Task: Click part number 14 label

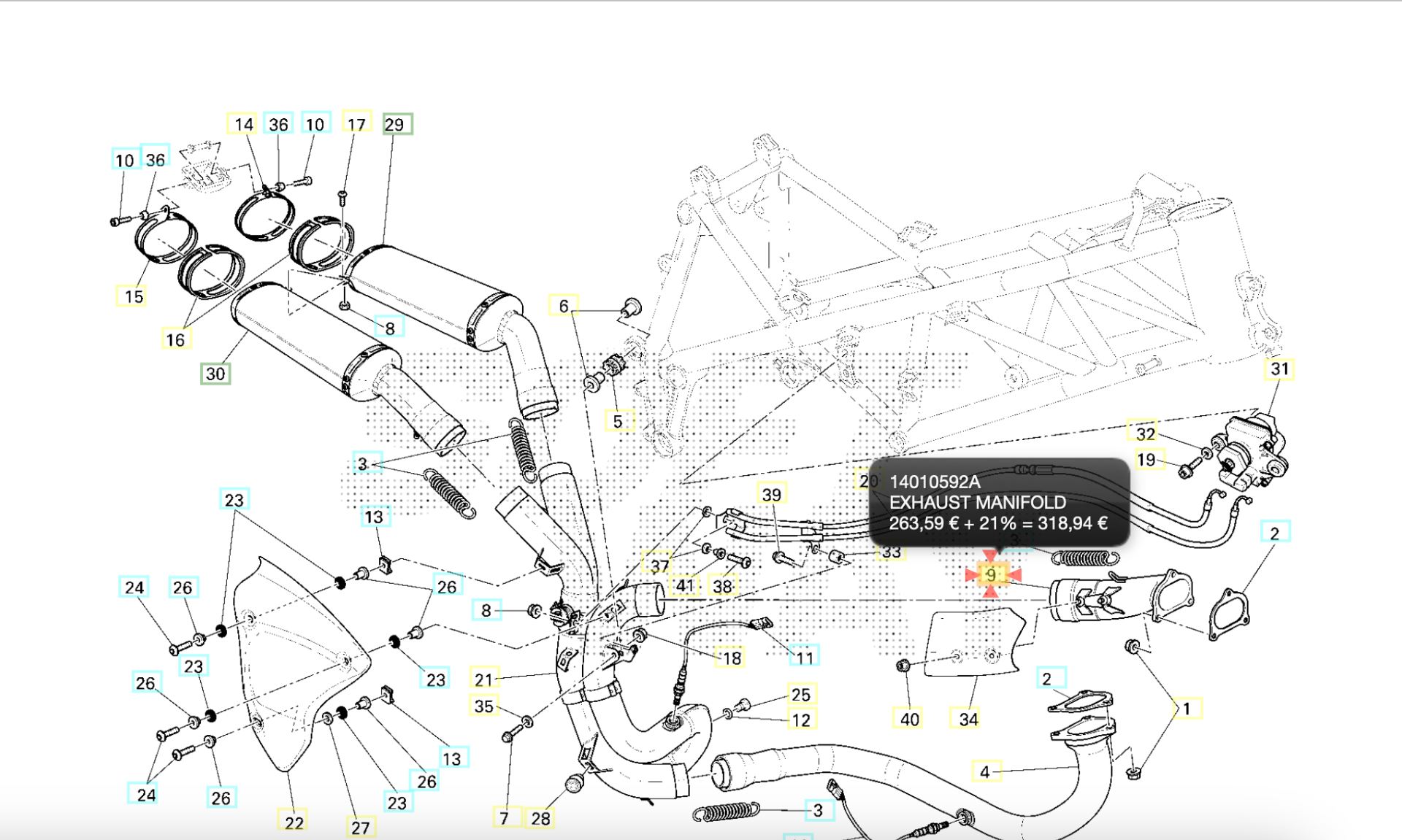Action: 243,124
